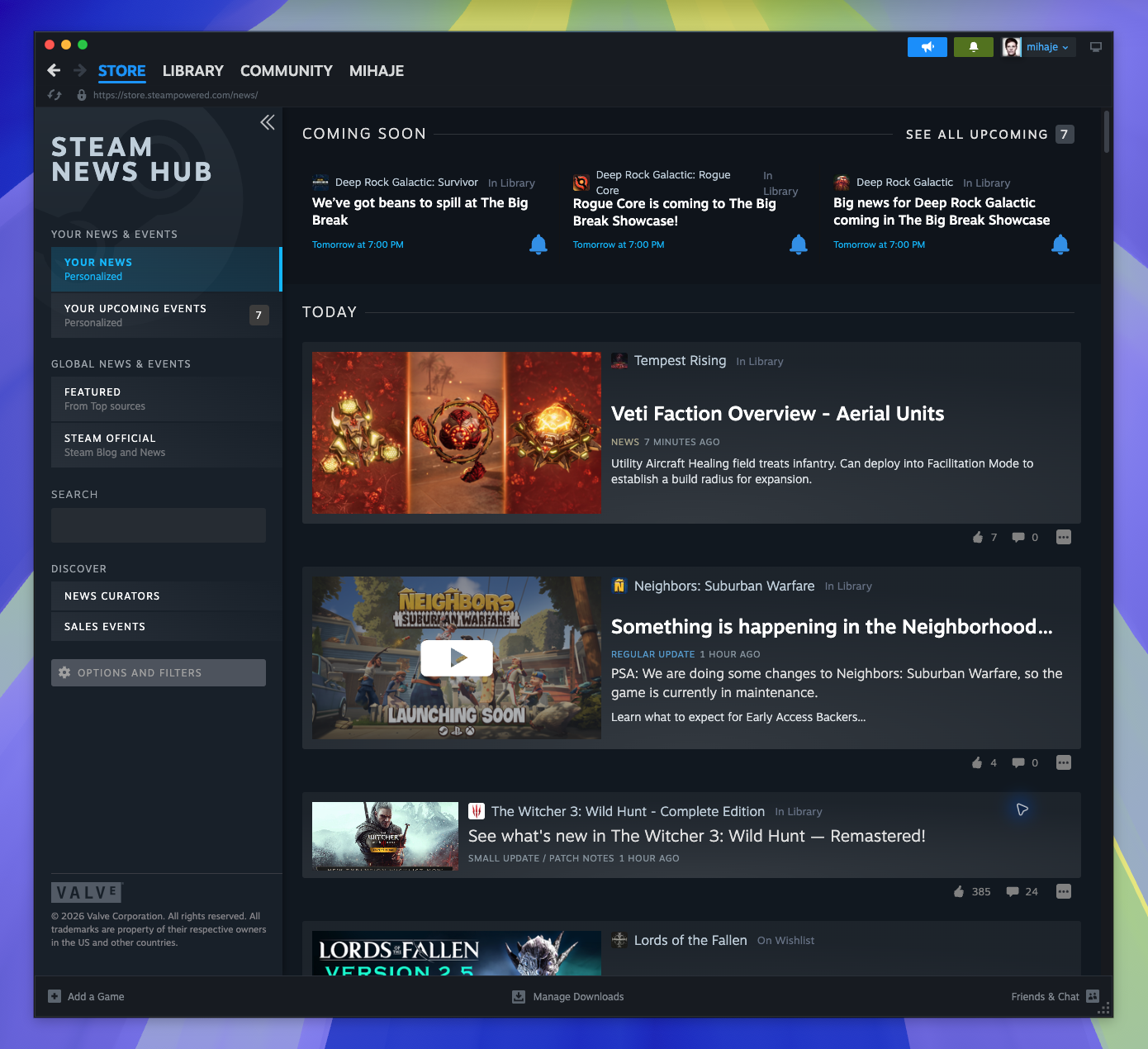Open Steam Official blog and news
Viewport: 1148px width, 1049px height.
pos(166,445)
